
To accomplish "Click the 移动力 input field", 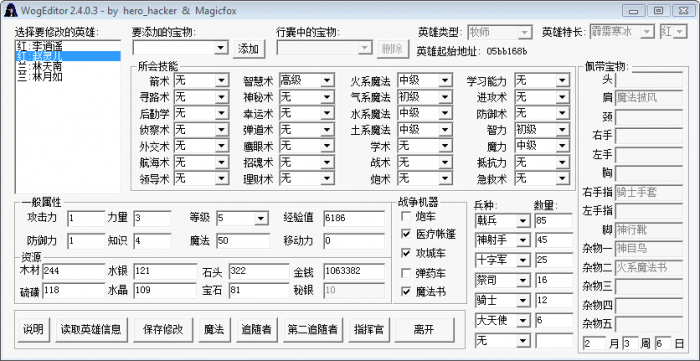I will 354,241.
